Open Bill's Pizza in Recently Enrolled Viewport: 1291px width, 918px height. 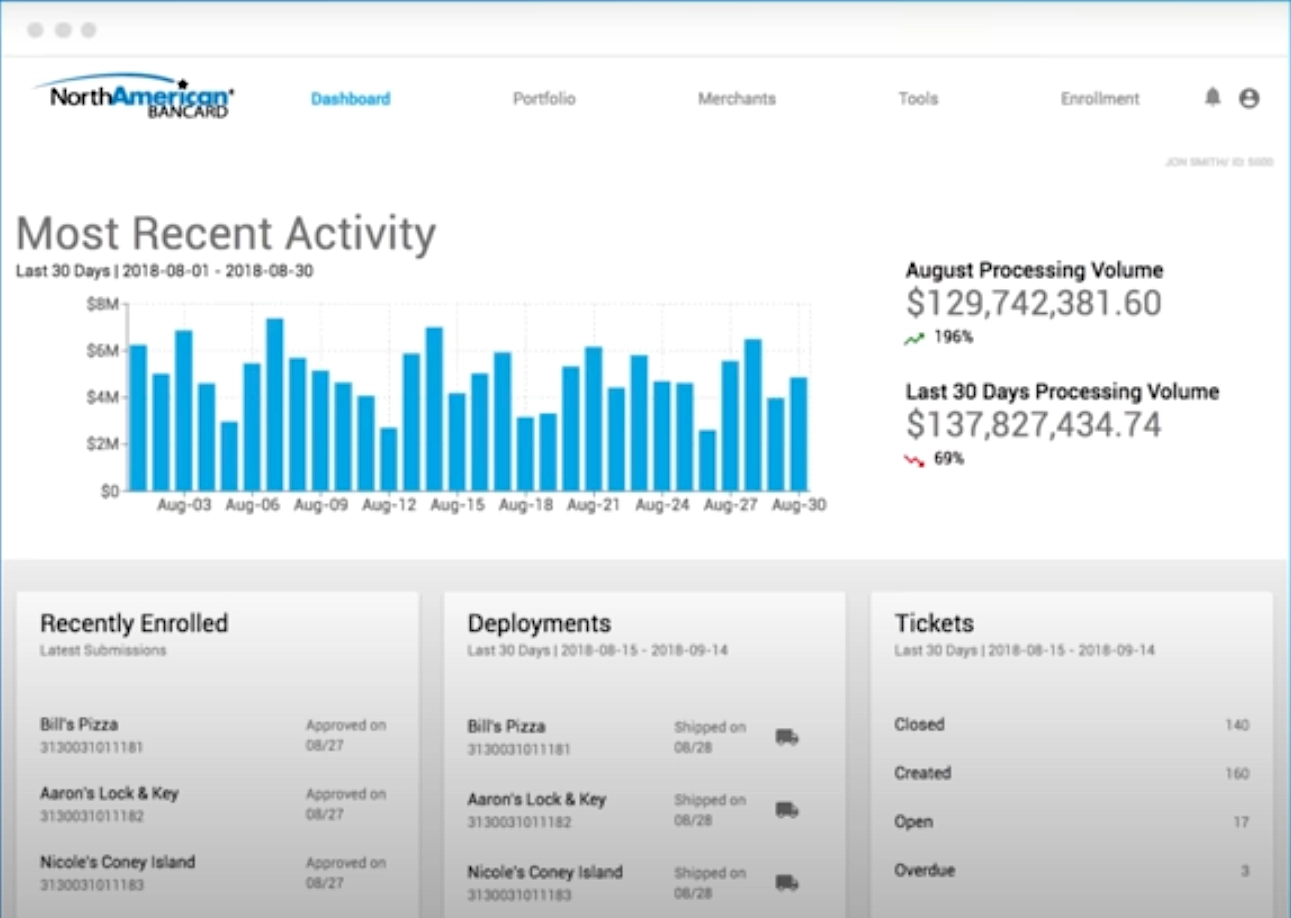[x=79, y=724]
